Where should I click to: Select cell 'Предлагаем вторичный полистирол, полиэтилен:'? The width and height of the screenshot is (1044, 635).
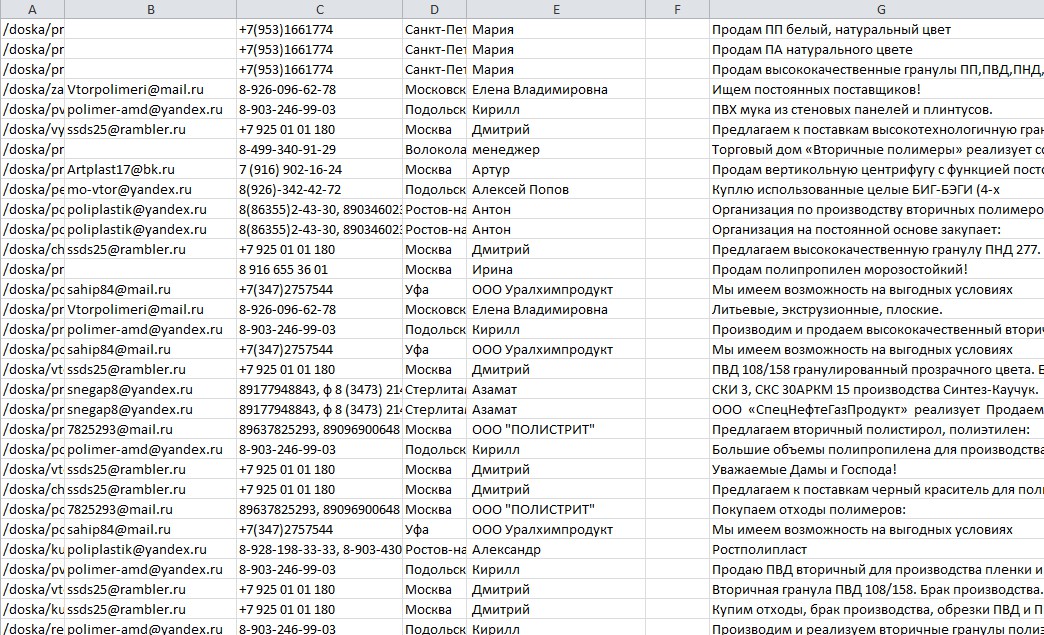(x=877, y=429)
